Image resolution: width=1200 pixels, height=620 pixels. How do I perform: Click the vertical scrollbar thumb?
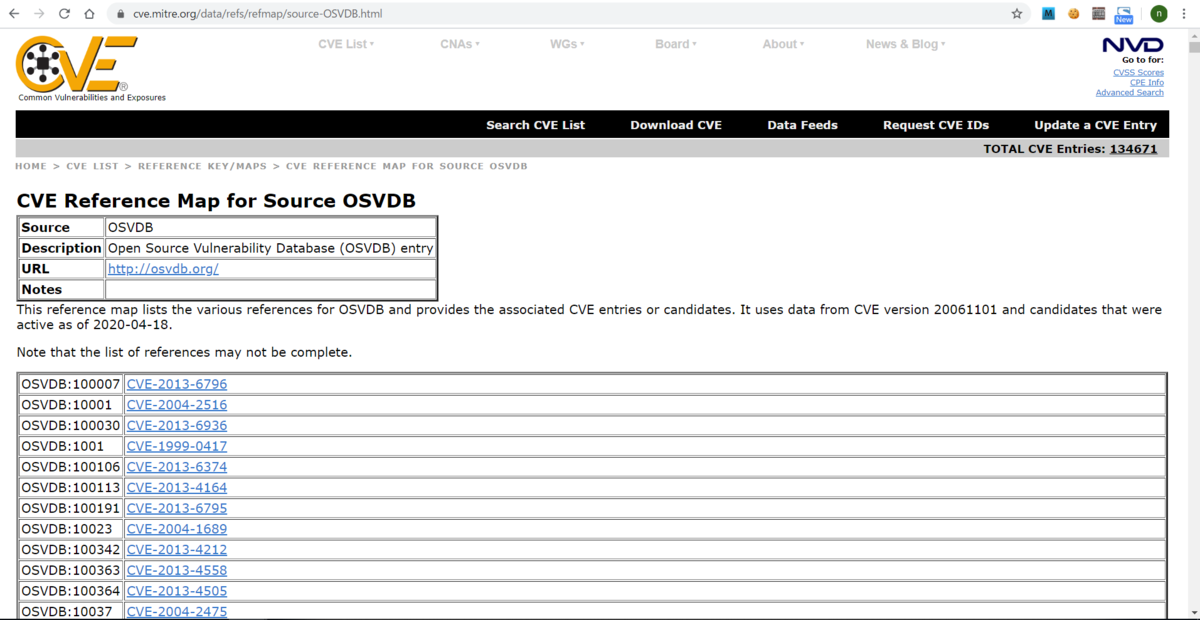(x=1193, y=46)
